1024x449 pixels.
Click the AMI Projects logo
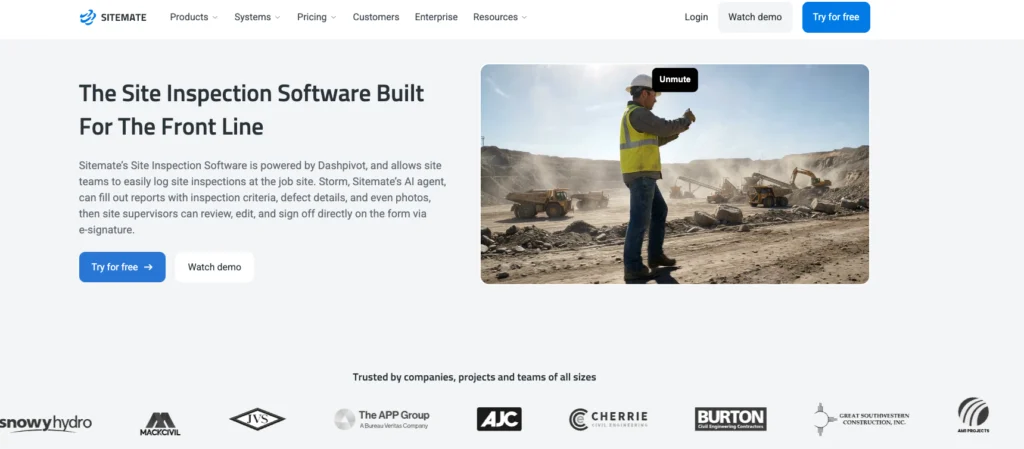click(973, 416)
